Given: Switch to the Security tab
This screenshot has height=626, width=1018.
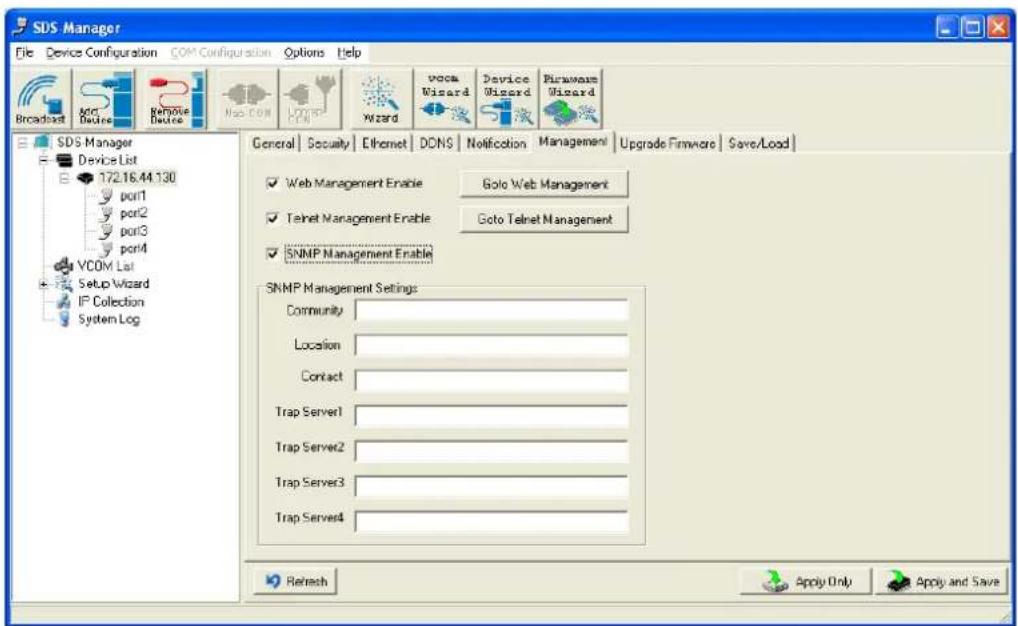Looking at the screenshot, I should (x=328, y=144).
